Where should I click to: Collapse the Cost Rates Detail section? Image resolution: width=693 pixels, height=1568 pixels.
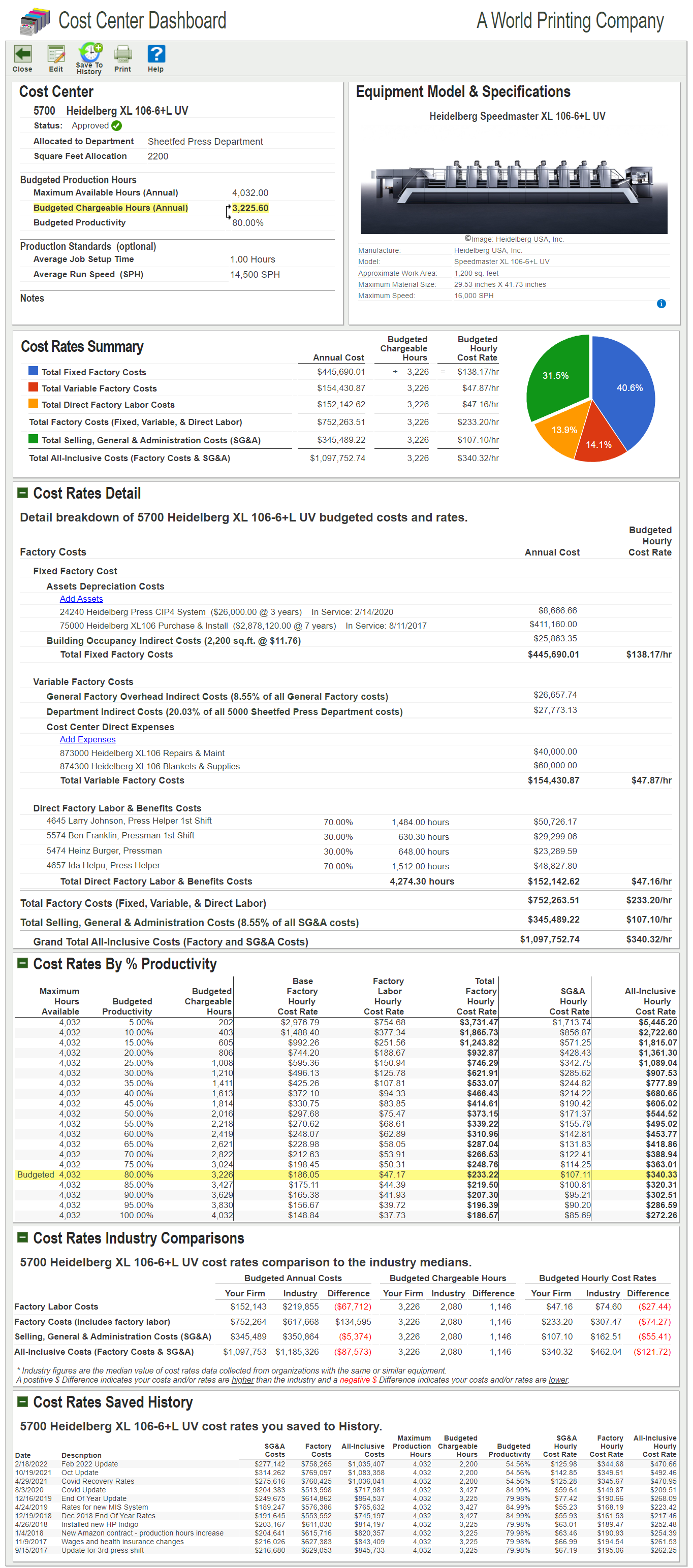[x=22, y=493]
